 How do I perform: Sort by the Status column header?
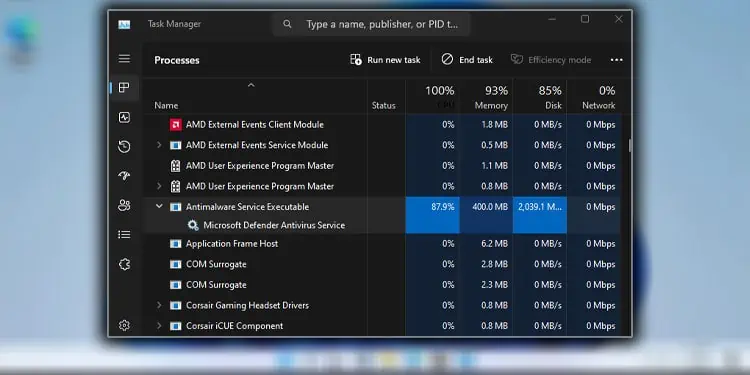tap(384, 106)
